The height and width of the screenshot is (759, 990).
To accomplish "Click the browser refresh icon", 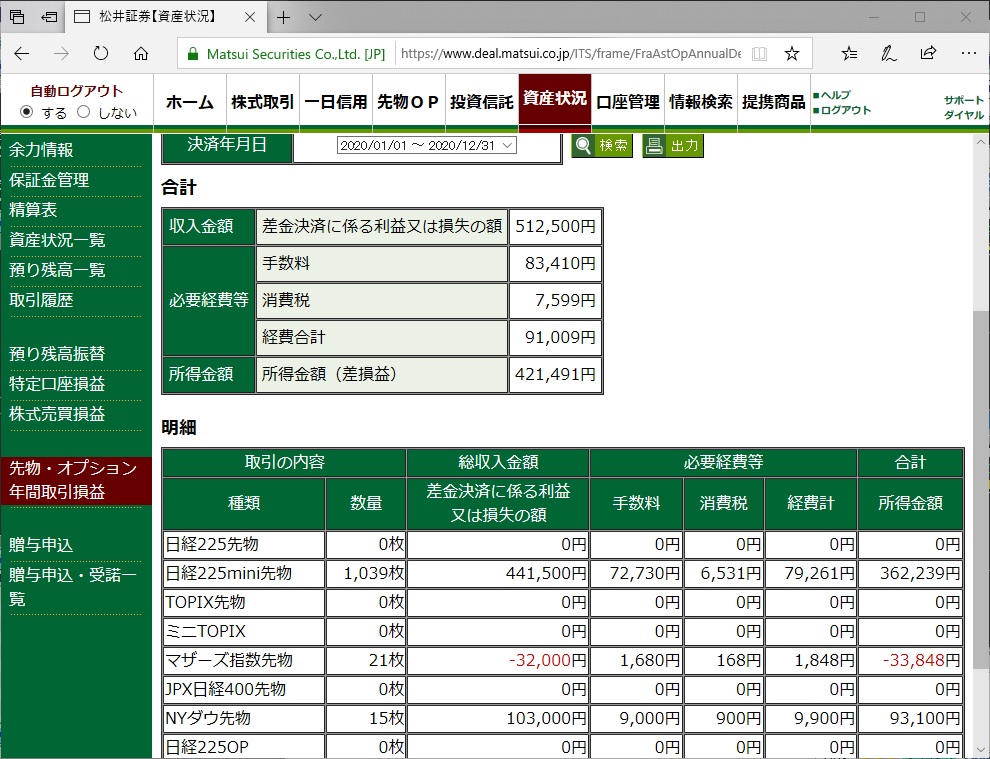I will click(x=101, y=53).
